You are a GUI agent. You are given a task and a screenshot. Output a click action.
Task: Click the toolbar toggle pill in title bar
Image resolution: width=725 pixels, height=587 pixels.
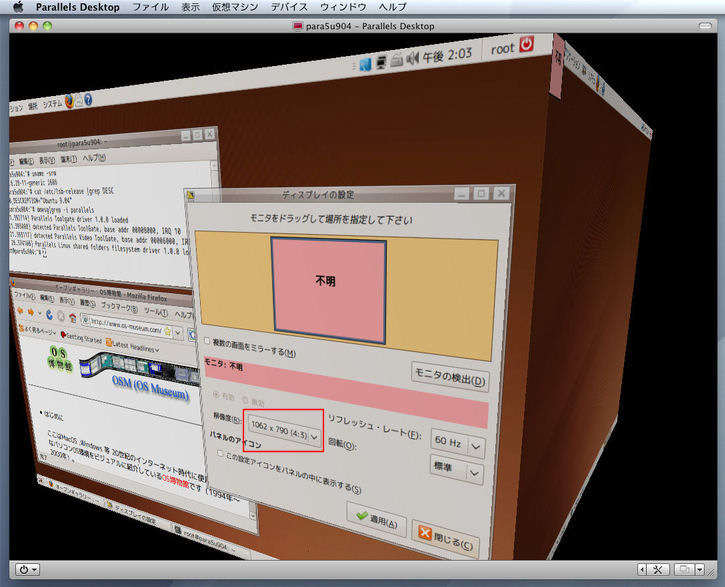click(705, 26)
